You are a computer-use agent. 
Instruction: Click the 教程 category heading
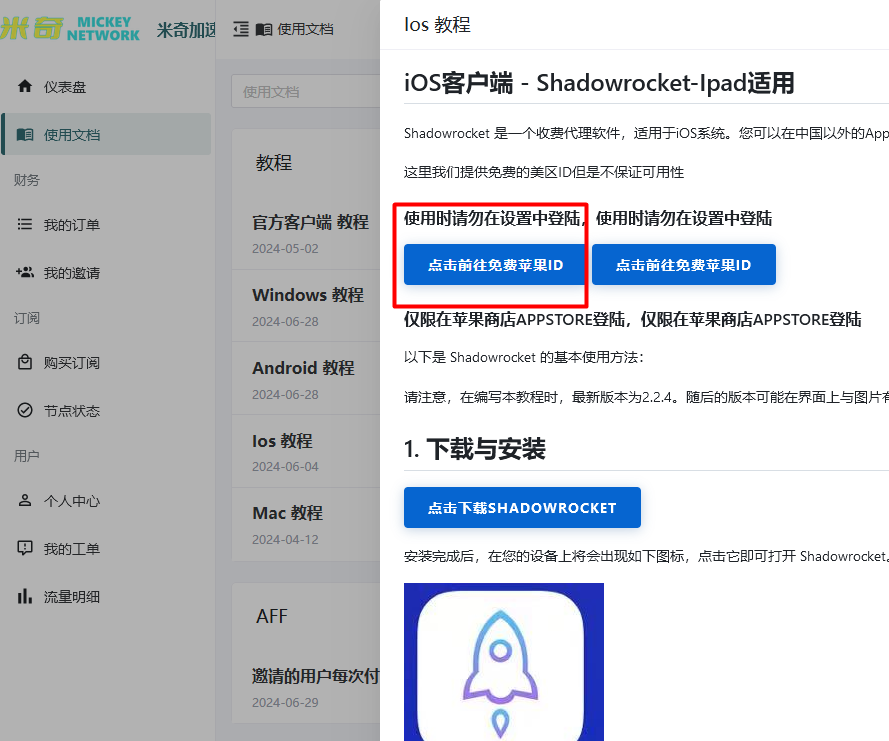tap(274, 163)
